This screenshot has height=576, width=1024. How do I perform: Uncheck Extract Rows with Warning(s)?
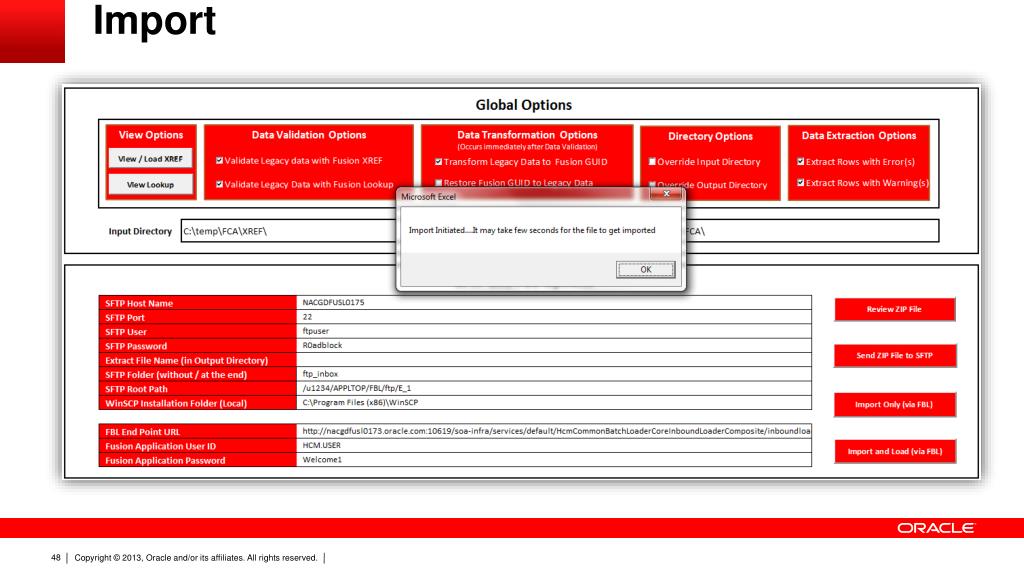tap(801, 183)
